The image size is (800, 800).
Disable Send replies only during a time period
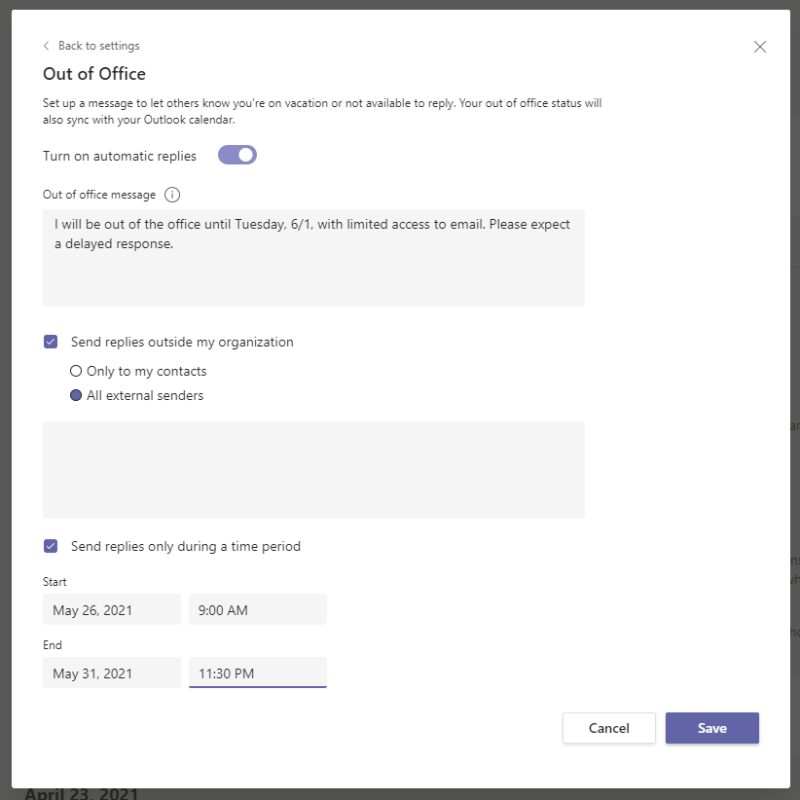(50, 546)
